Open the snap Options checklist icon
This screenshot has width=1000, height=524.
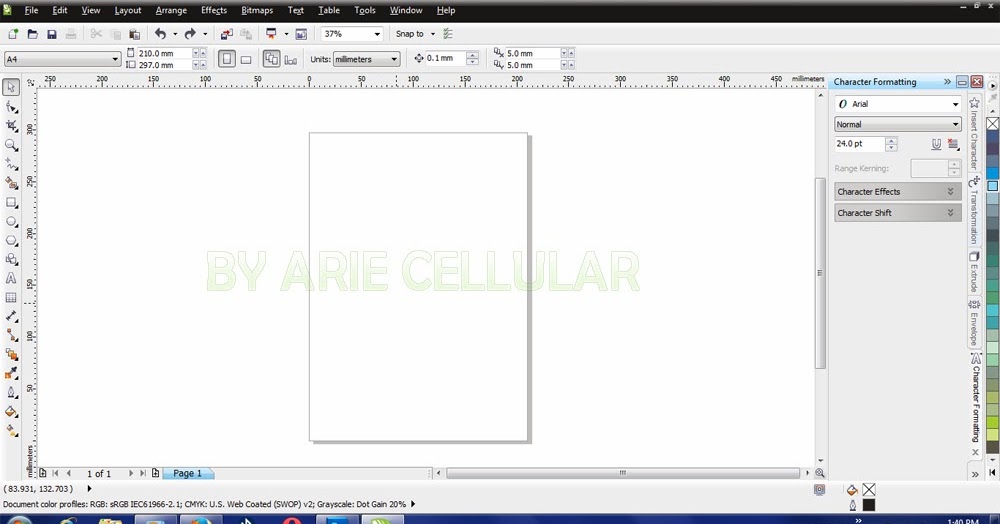click(448, 34)
